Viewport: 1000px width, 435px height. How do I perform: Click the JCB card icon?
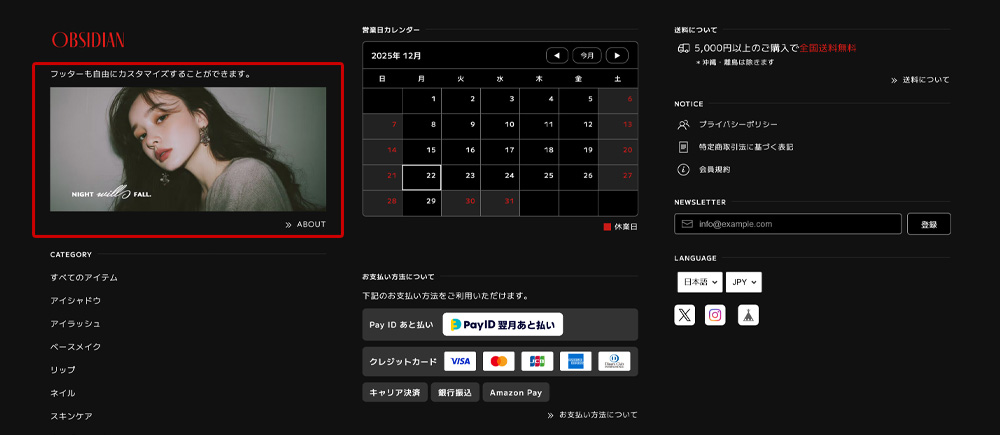pyautogui.click(x=537, y=361)
